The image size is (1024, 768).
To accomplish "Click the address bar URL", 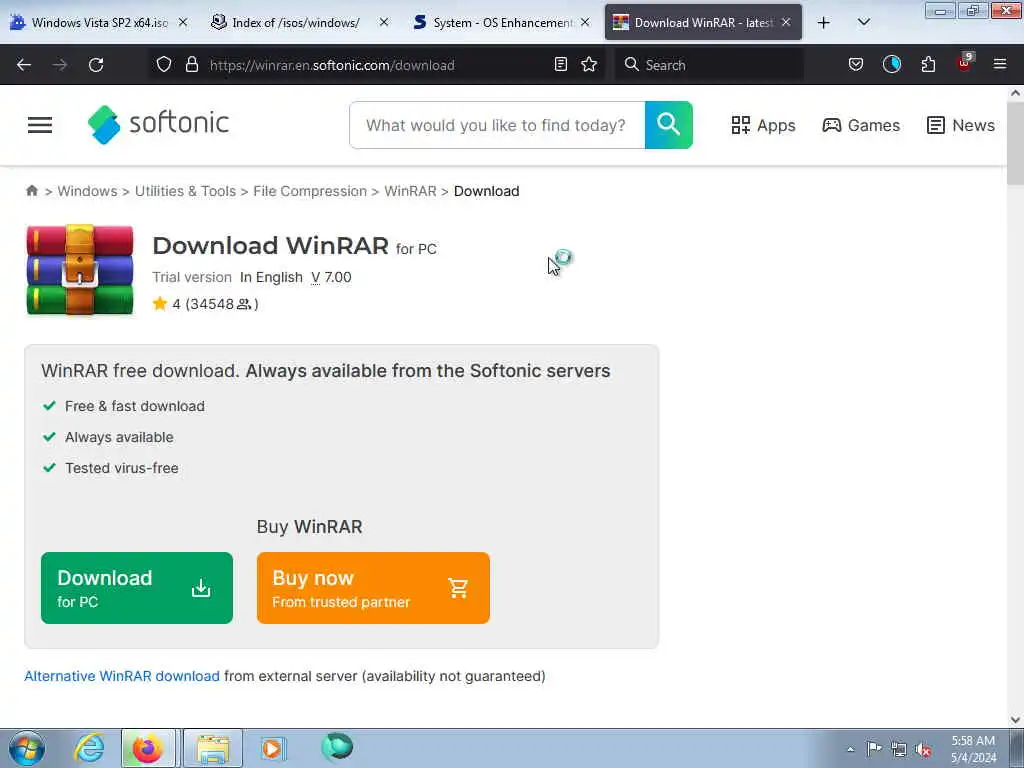I will tap(332, 65).
